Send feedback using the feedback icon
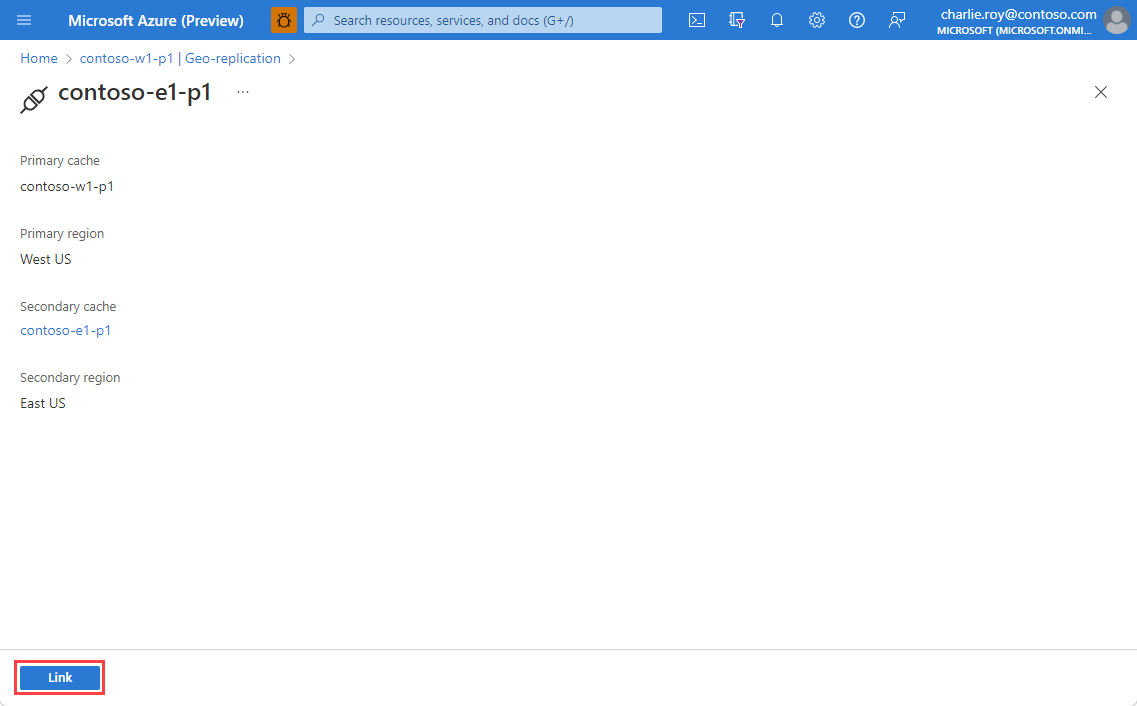 (x=897, y=20)
